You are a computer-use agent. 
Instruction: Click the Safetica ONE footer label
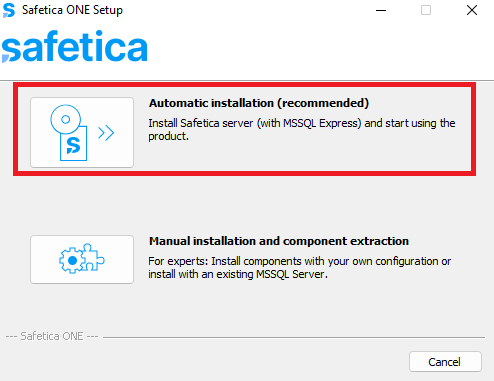(x=52, y=336)
